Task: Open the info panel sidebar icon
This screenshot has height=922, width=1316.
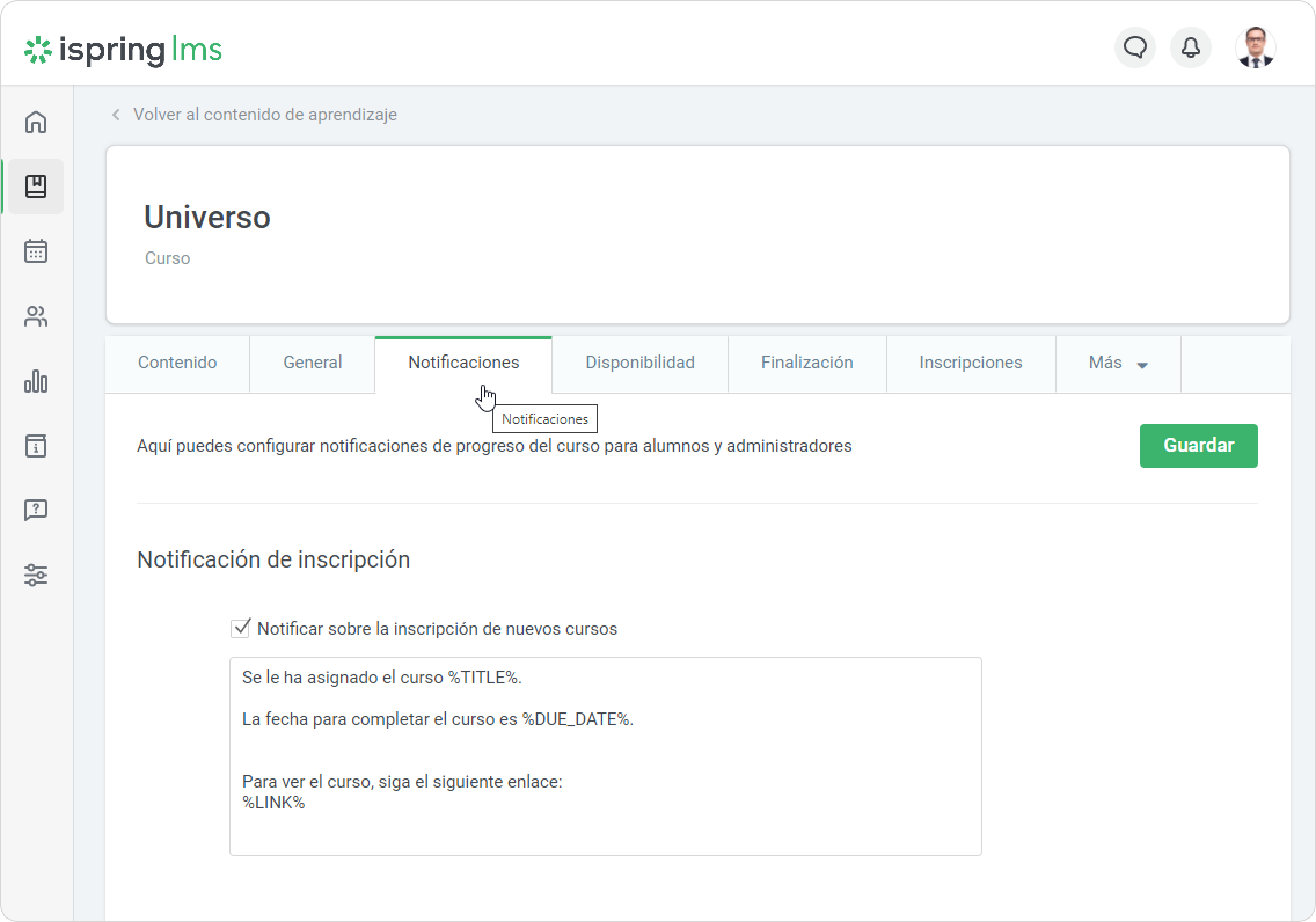Action: 36,446
